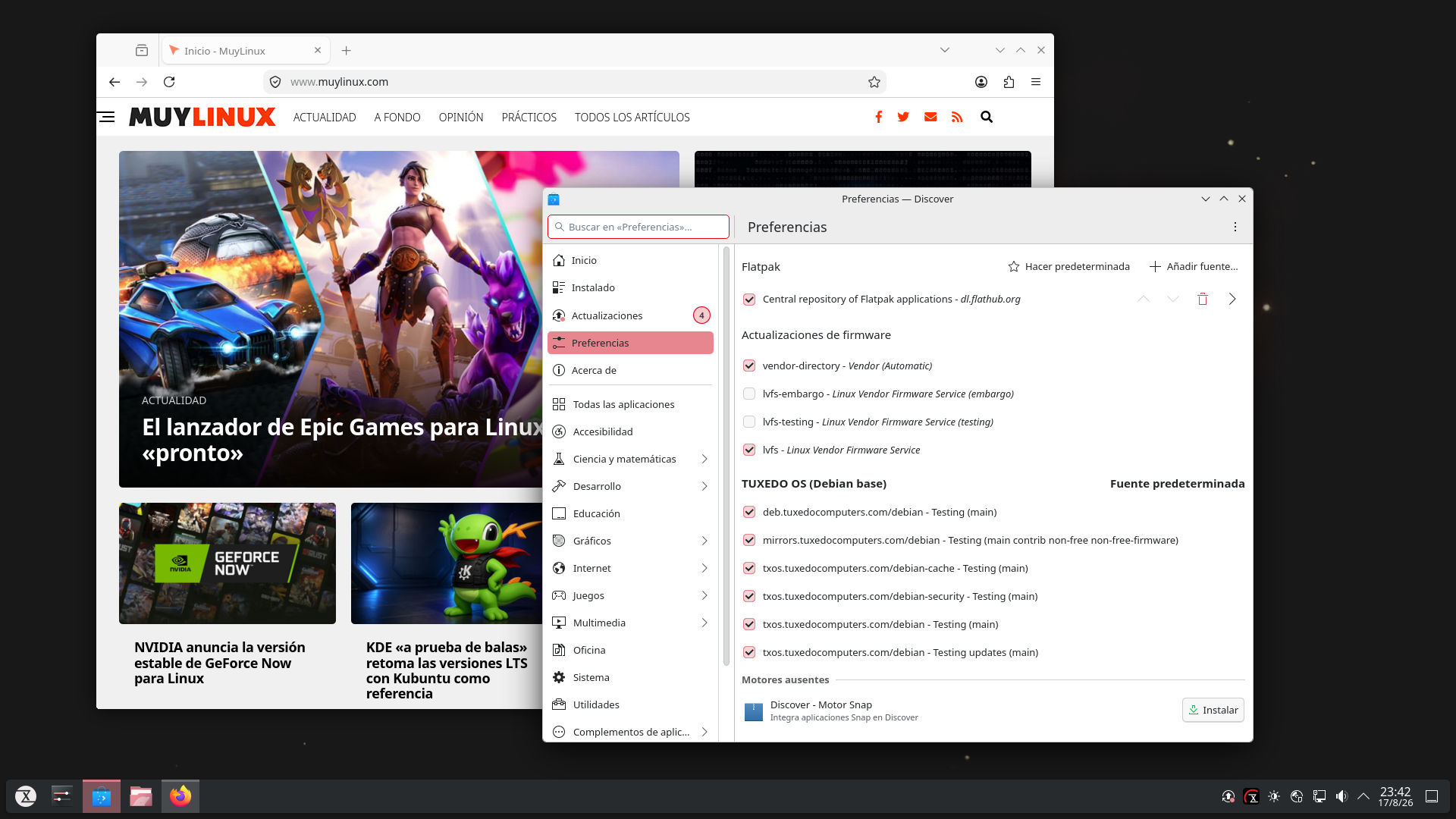The height and width of the screenshot is (819, 1456).
Task: Expand Ciencia y matemáticas category
Action: [x=704, y=459]
